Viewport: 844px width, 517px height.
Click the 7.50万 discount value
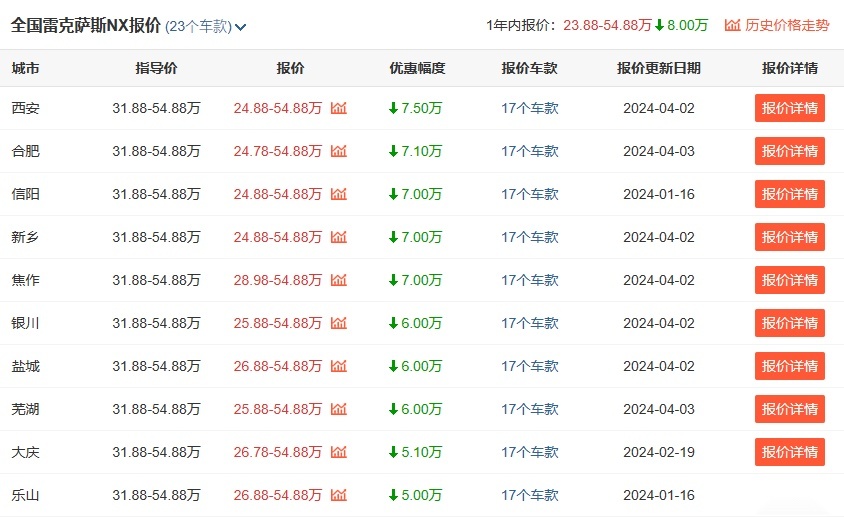pyautogui.click(x=421, y=108)
